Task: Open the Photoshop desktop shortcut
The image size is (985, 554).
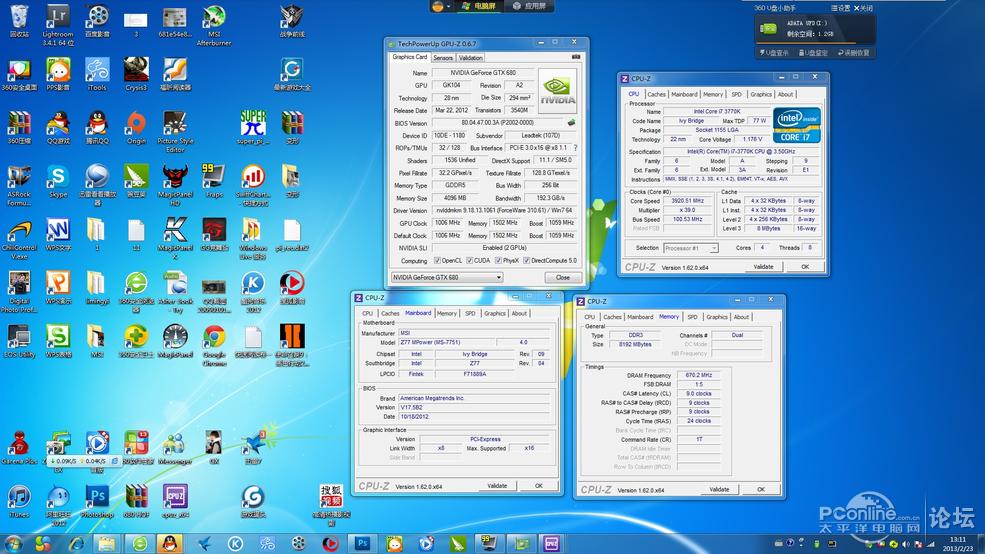Action: point(97,501)
